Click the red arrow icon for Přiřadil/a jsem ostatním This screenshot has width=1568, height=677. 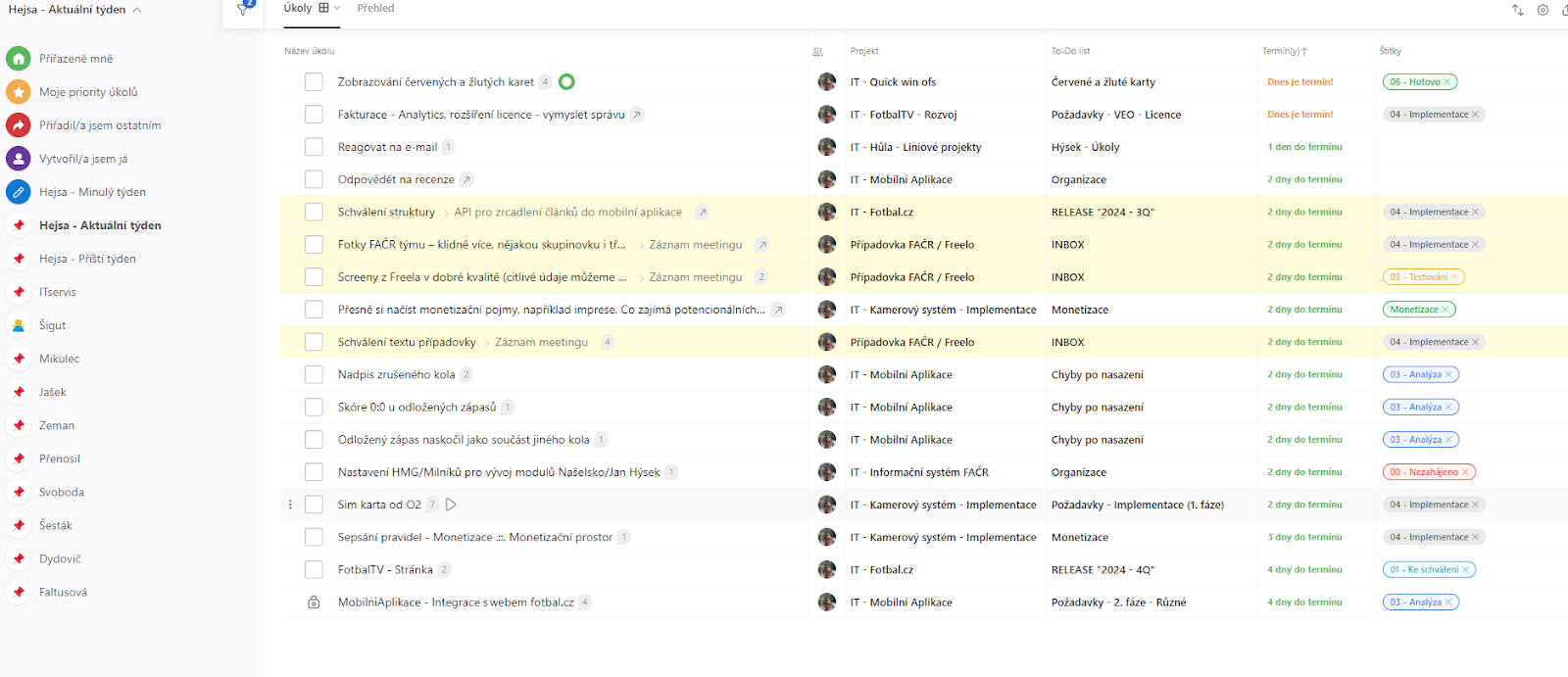18,125
